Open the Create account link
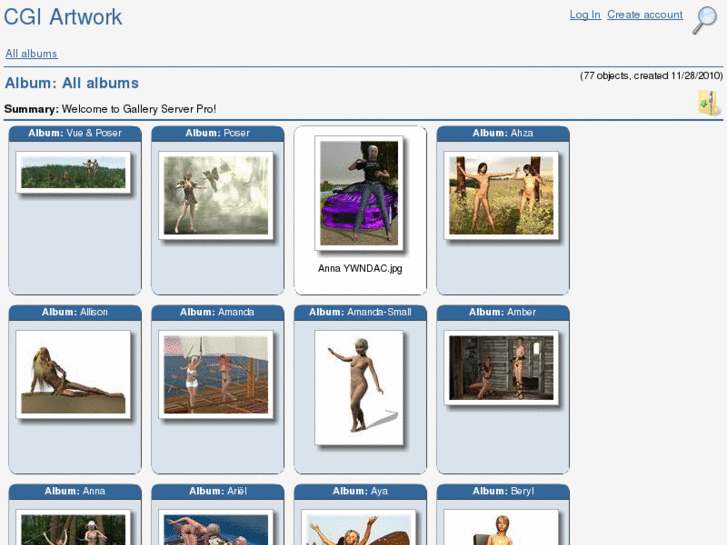The width and height of the screenshot is (727, 545). click(645, 15)
